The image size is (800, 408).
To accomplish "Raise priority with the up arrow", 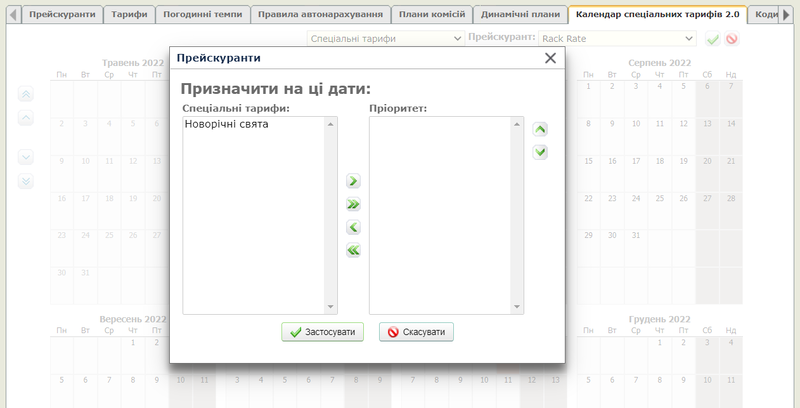I will coord(540,129).
